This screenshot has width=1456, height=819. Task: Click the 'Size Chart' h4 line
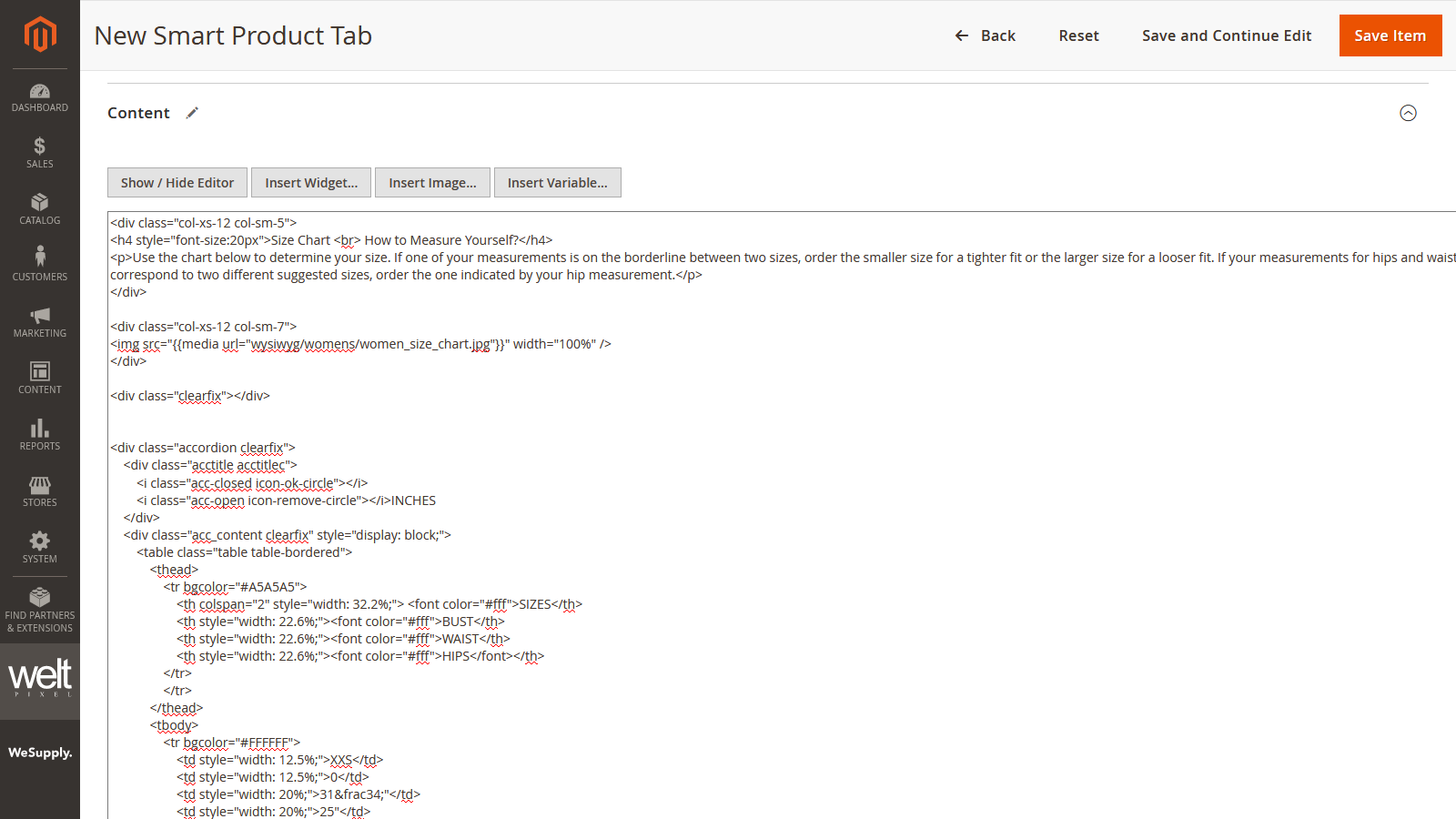pyautogui.click(x=331, y=240)
